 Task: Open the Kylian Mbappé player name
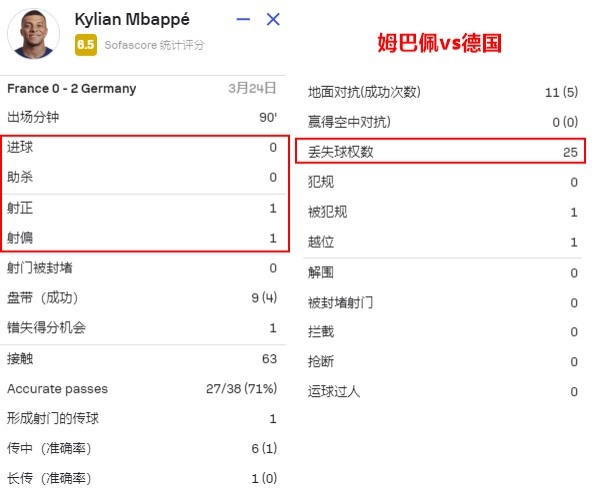[132, 19]
